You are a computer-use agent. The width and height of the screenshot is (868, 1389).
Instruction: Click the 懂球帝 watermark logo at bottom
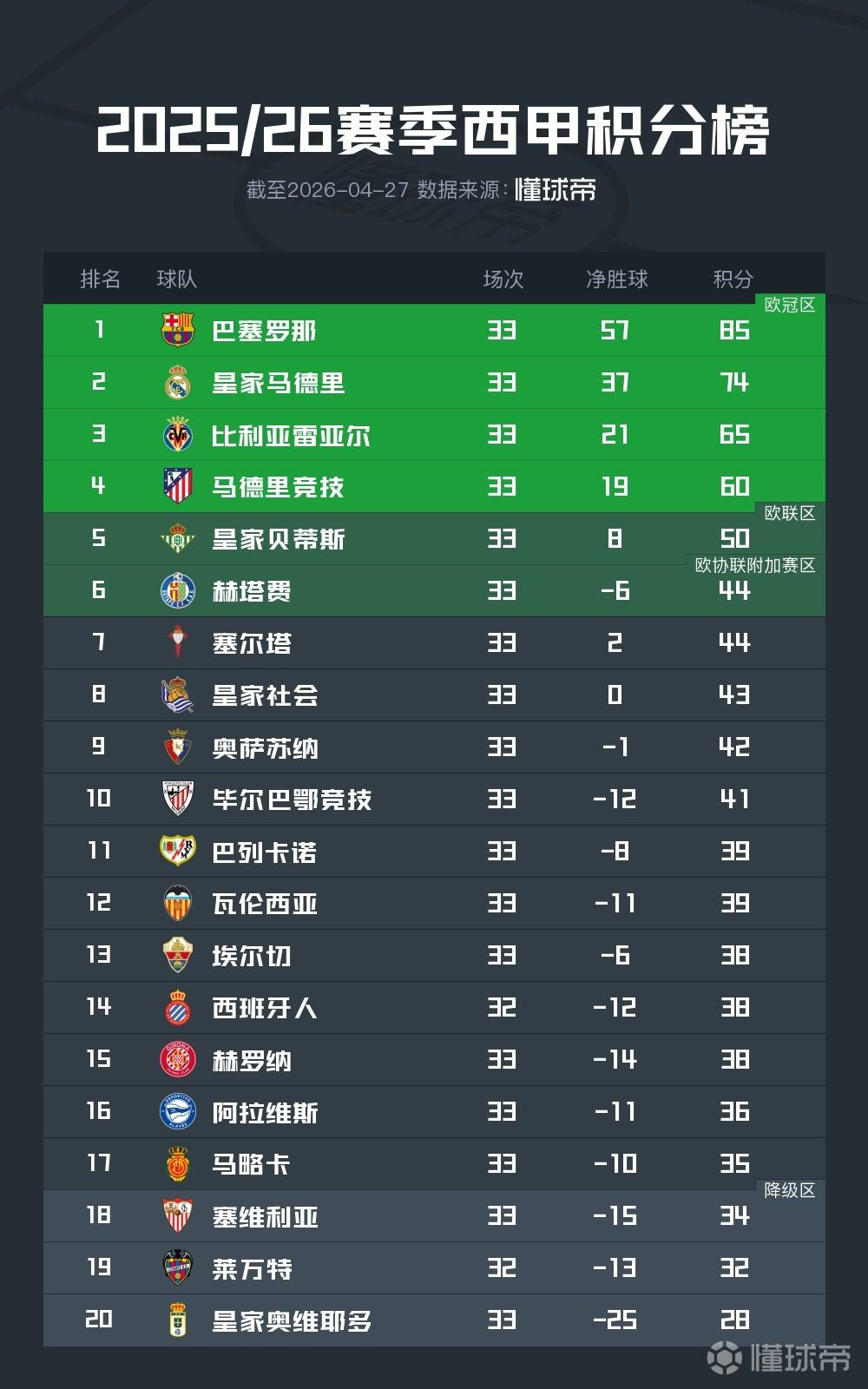point(779,1357)
